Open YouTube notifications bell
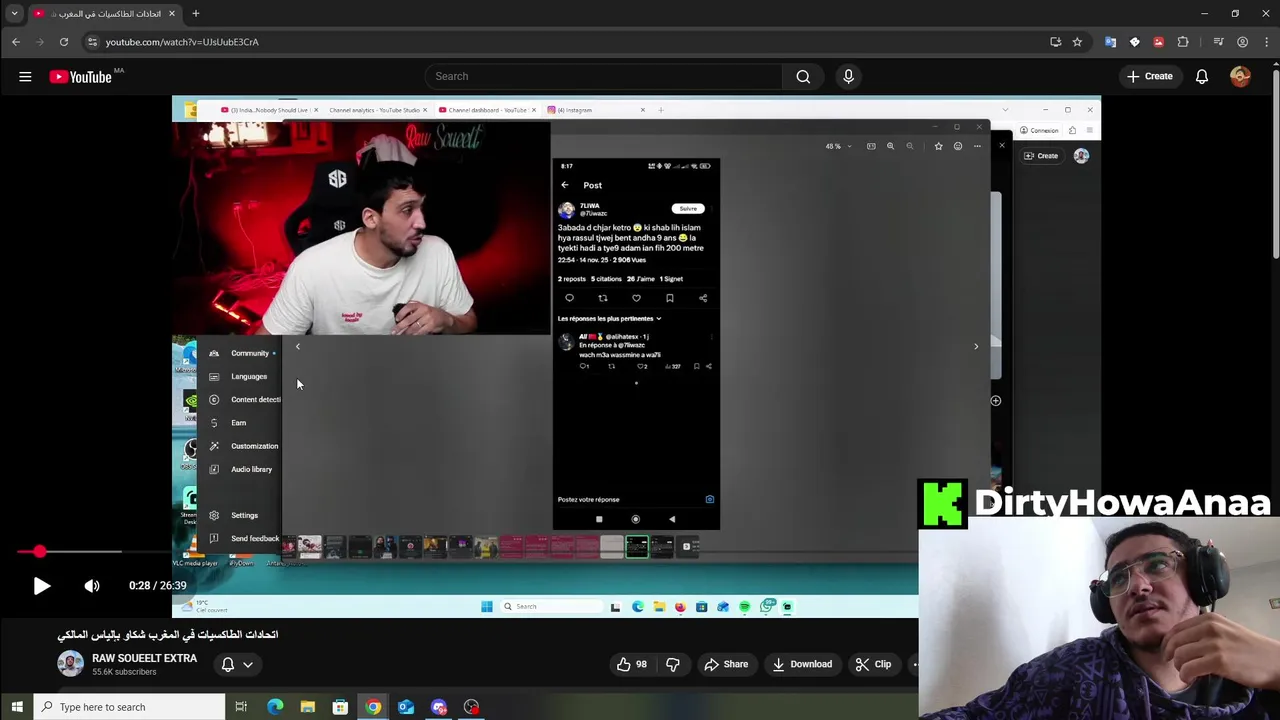Screen dimensions: 1280x720 pos(1202,76)
